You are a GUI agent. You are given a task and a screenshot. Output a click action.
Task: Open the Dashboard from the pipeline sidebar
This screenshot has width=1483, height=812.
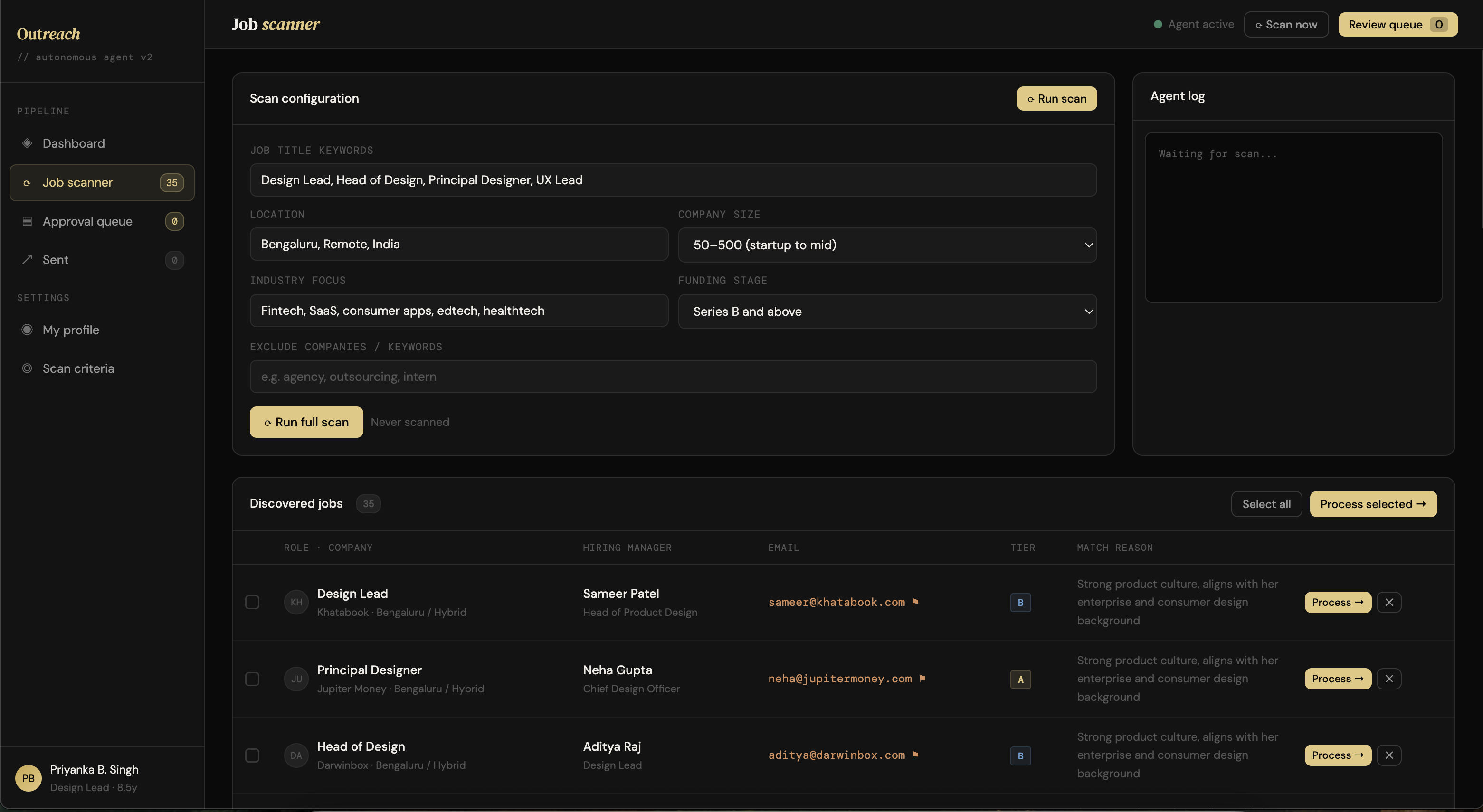click(73, 143)
